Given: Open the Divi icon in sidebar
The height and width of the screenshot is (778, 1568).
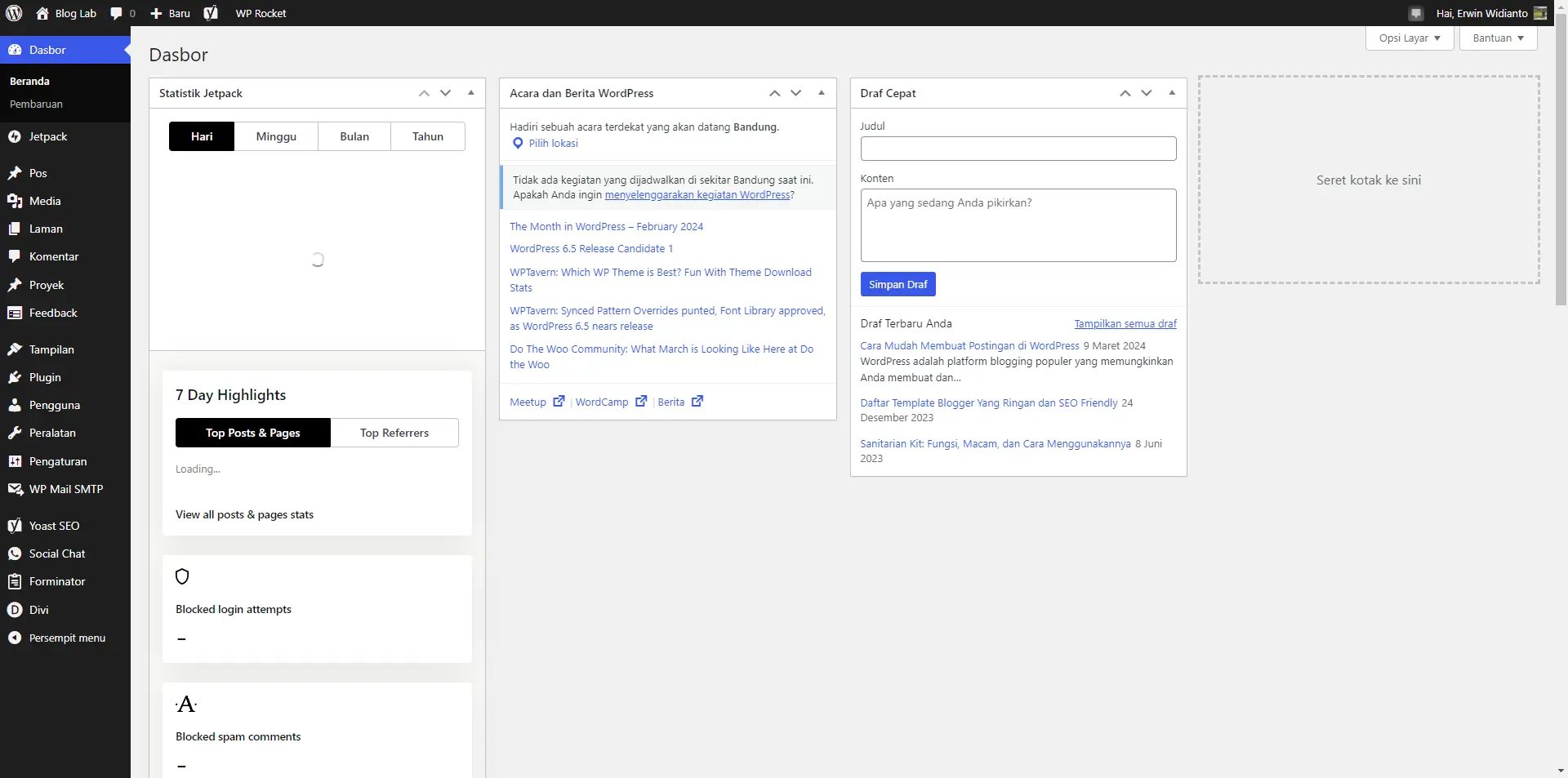Looking at the screenshot, I should click(15, 610).
